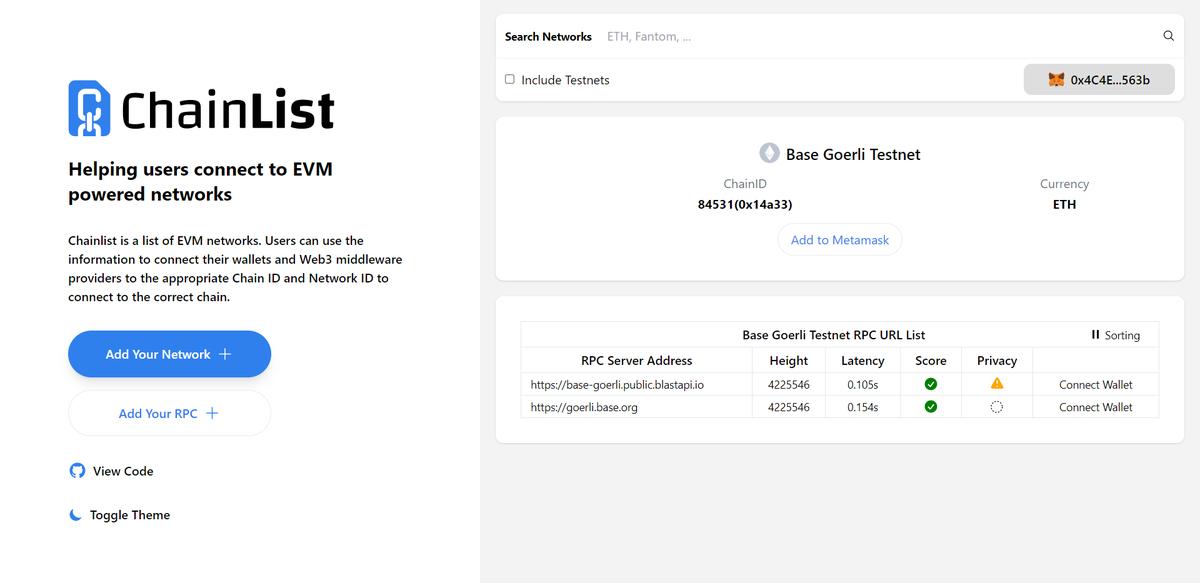Click the 0.105s latency value

[x=863, y=384]
